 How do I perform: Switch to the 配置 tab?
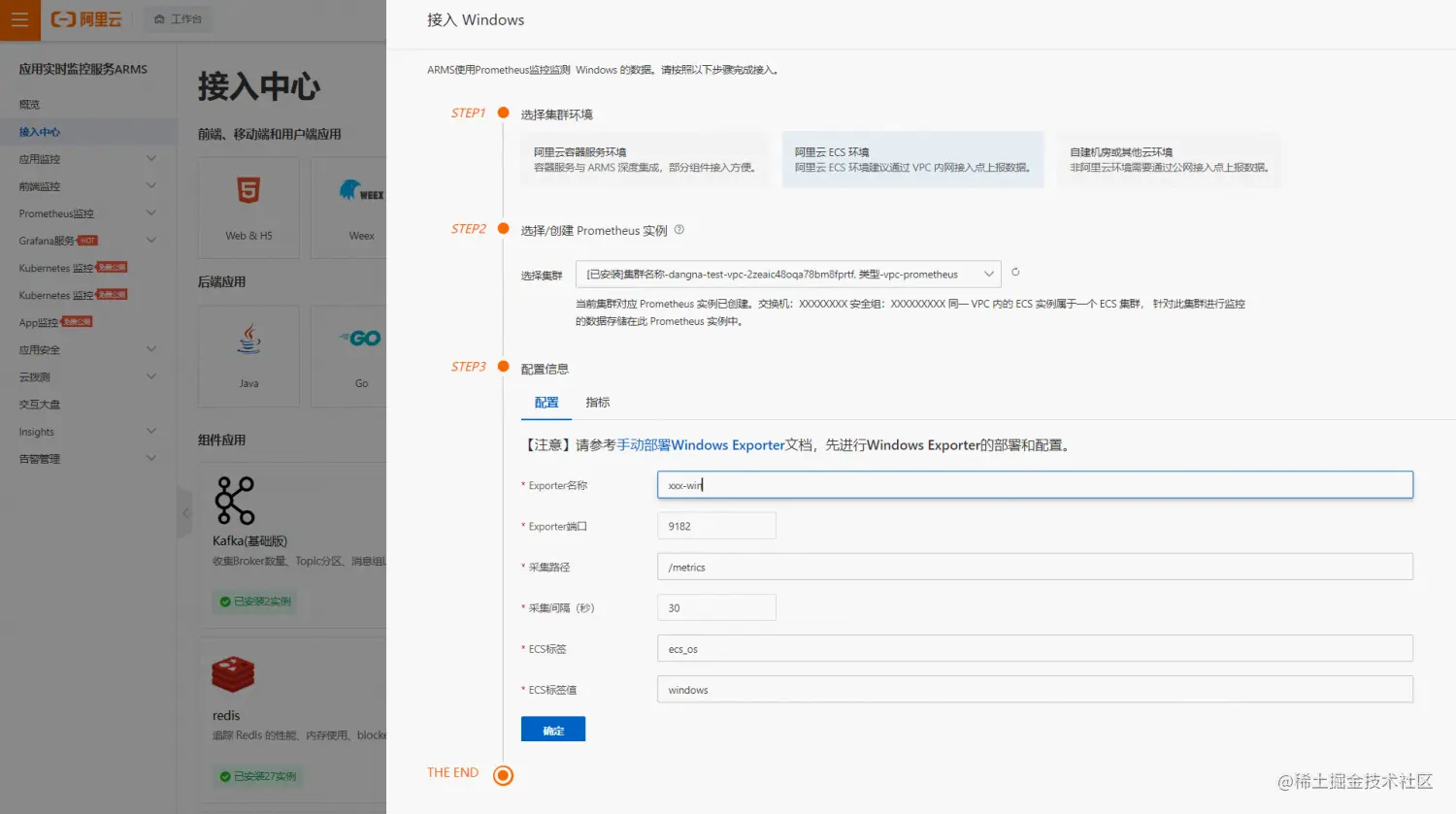coord(546,403)
